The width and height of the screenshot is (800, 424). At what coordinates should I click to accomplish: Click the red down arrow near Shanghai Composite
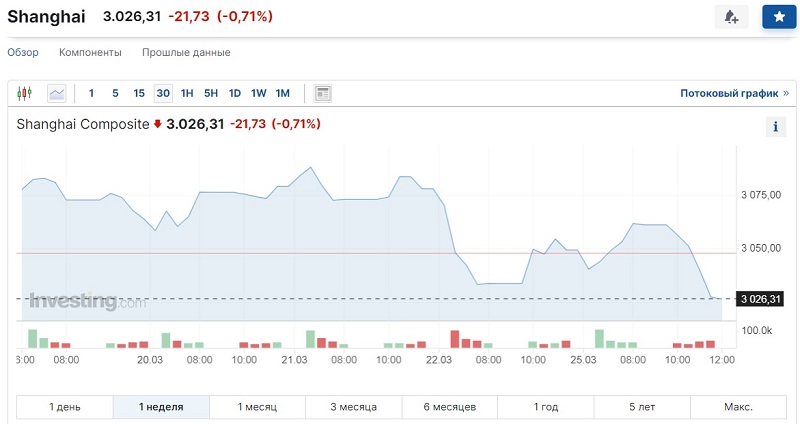157,125
